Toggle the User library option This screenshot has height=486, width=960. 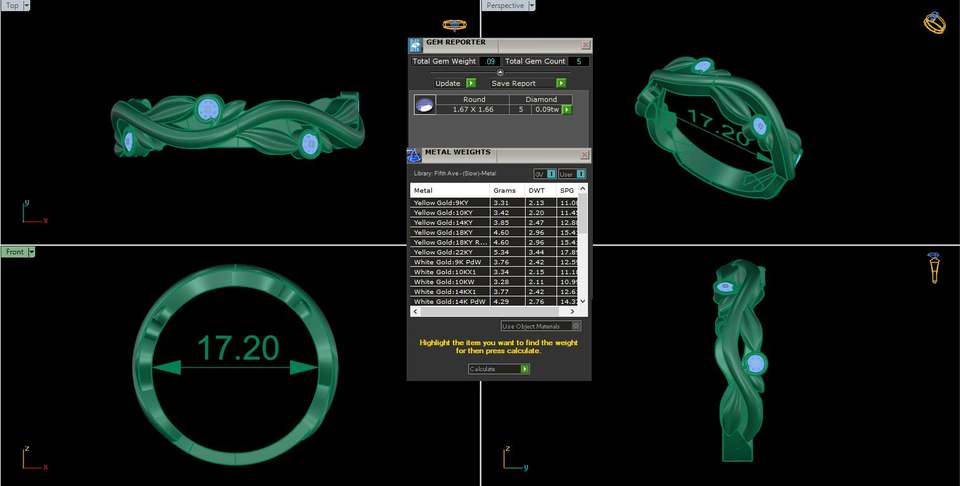pyautogui.click(x=572, y=174)
